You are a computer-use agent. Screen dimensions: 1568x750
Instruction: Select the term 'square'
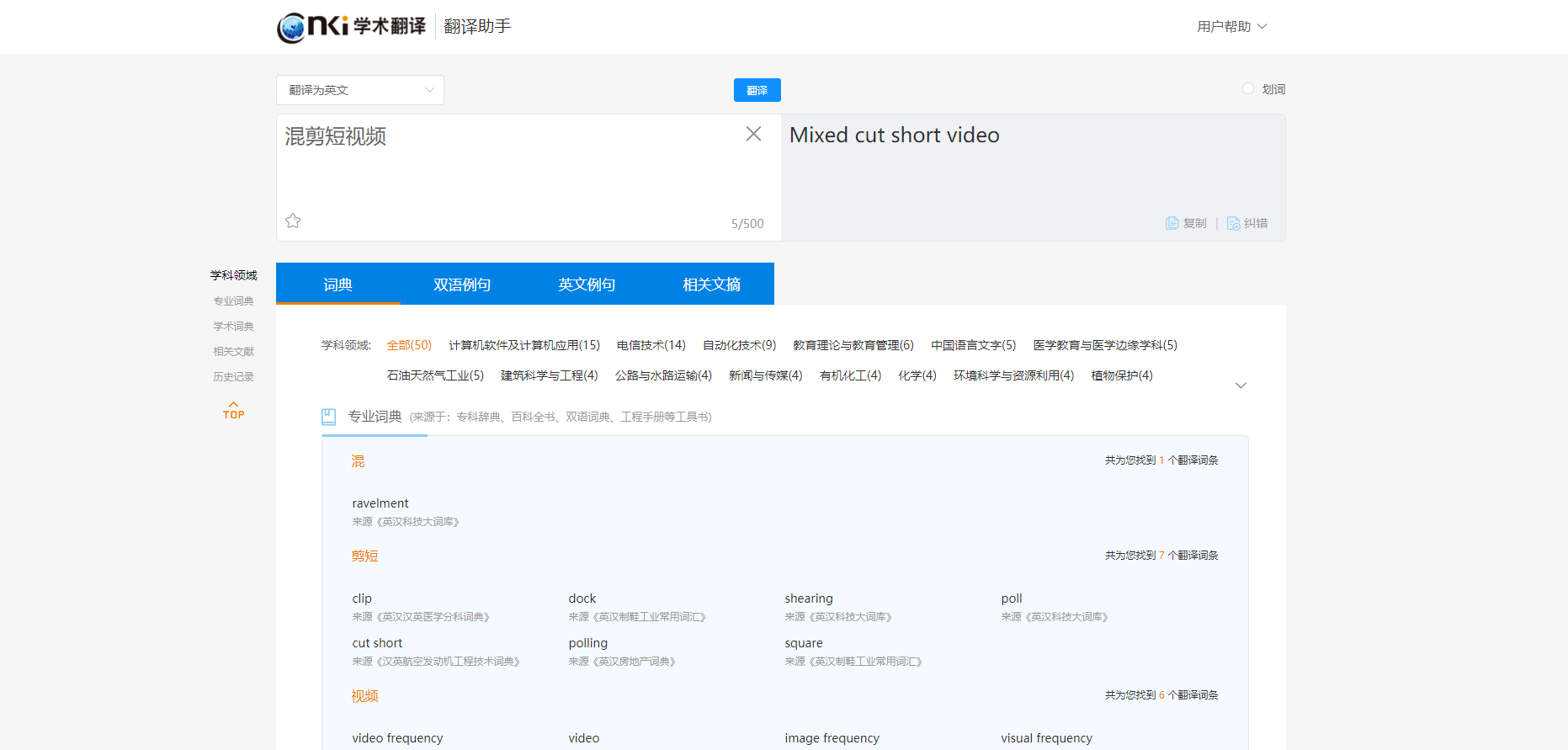click(x=804, y=643)
